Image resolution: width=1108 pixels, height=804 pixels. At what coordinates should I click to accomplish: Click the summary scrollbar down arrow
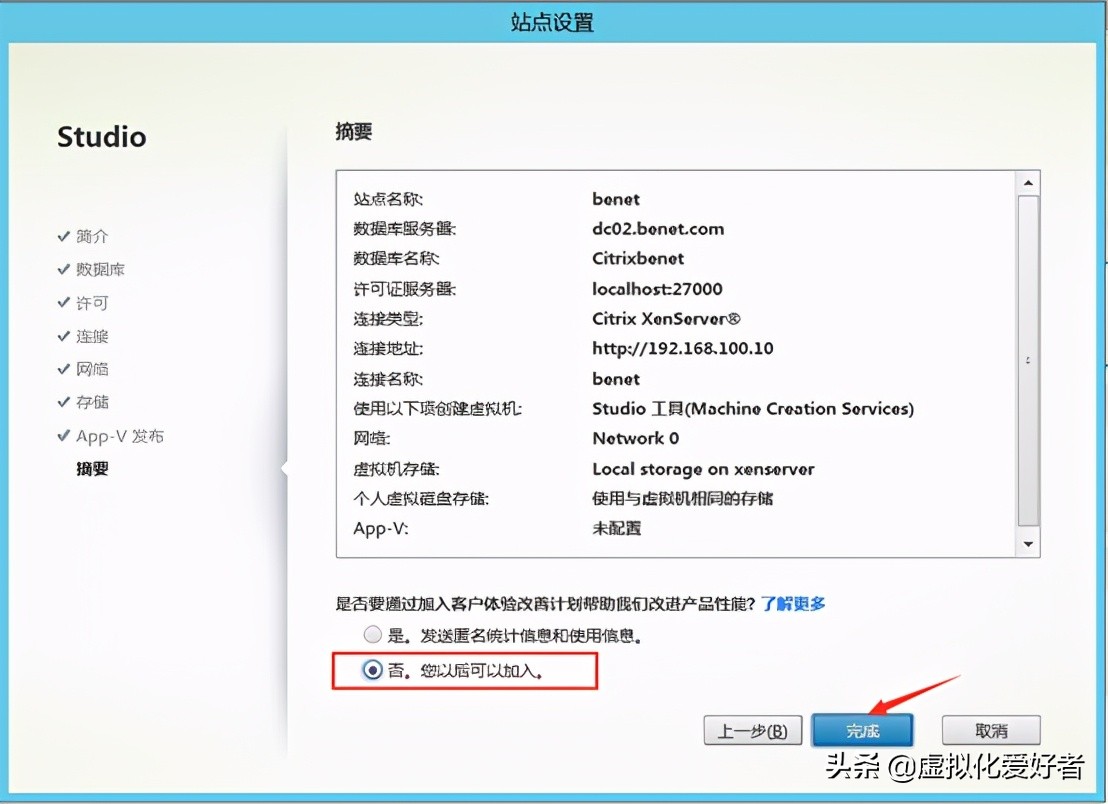pyautogui.click(x=1028, y=544)
